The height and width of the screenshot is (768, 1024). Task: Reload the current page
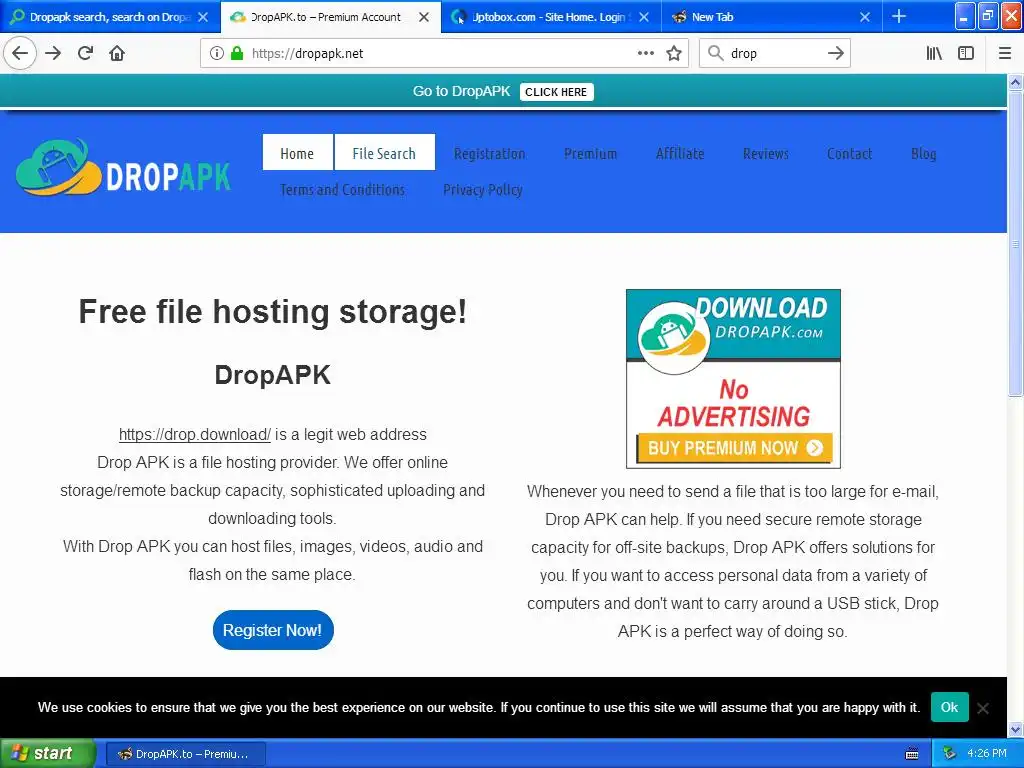[x=85, y=54]
